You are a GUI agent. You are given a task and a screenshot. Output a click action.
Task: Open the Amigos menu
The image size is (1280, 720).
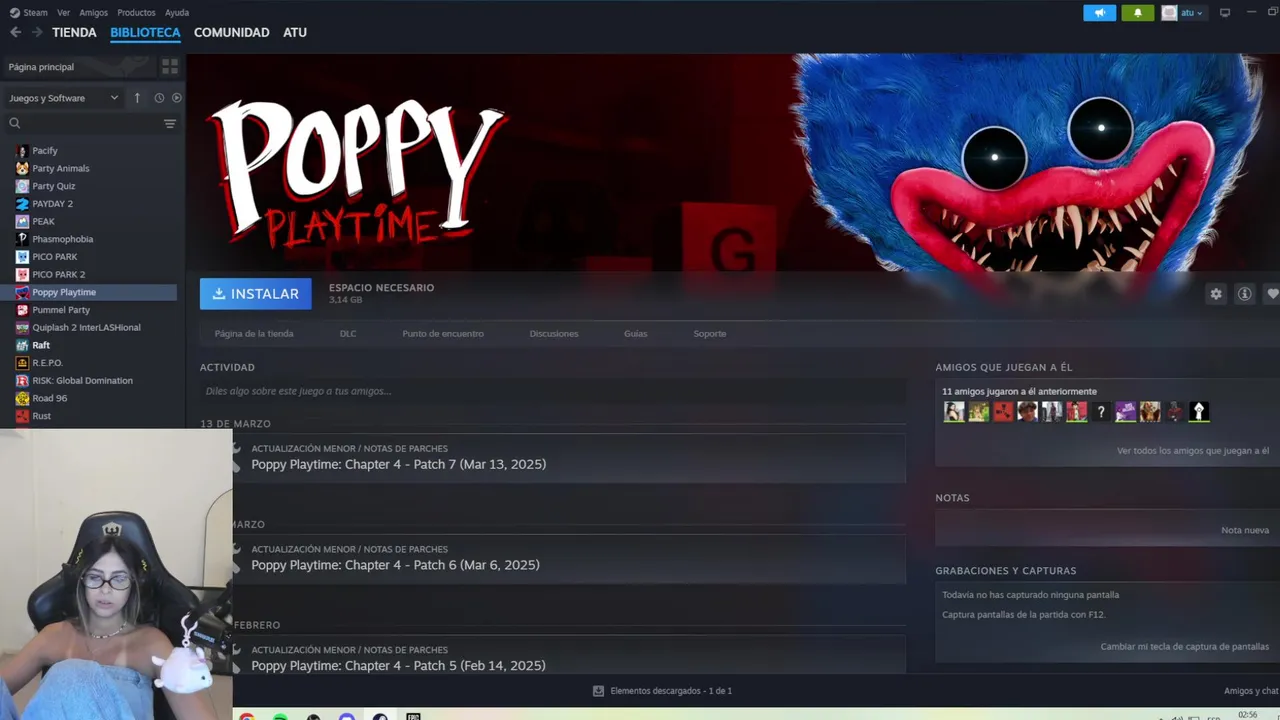93,13
